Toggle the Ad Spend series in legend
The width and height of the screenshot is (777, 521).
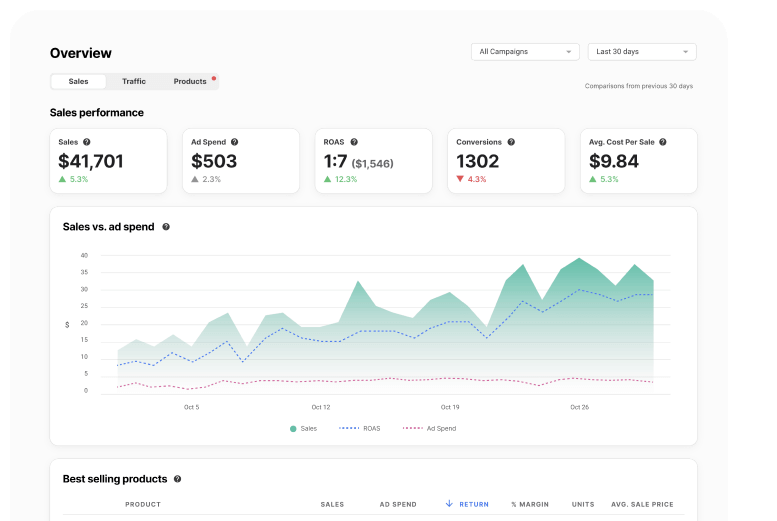(430, 428)
